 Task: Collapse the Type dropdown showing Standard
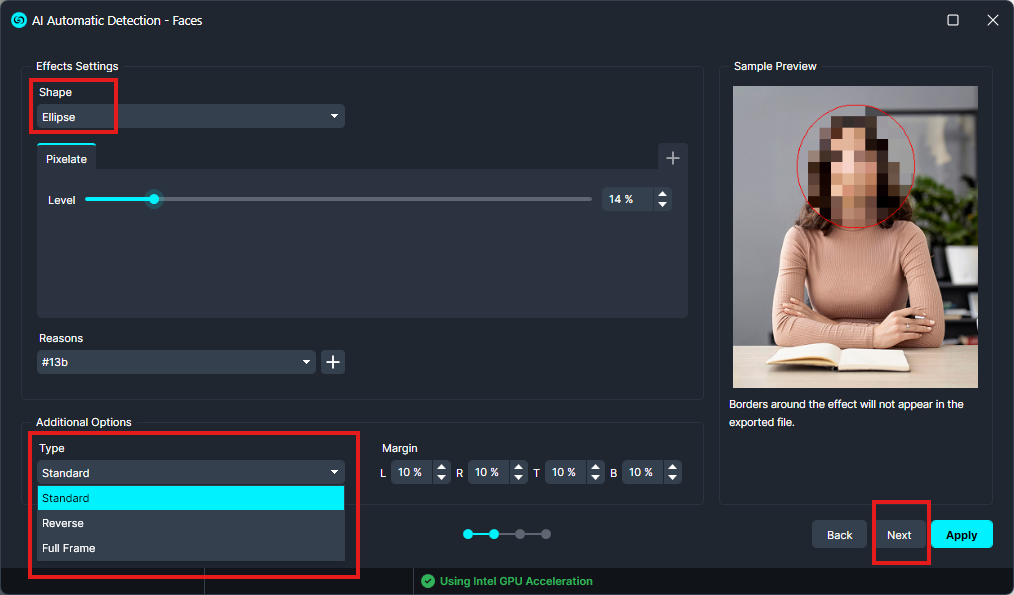pos(190,473)
